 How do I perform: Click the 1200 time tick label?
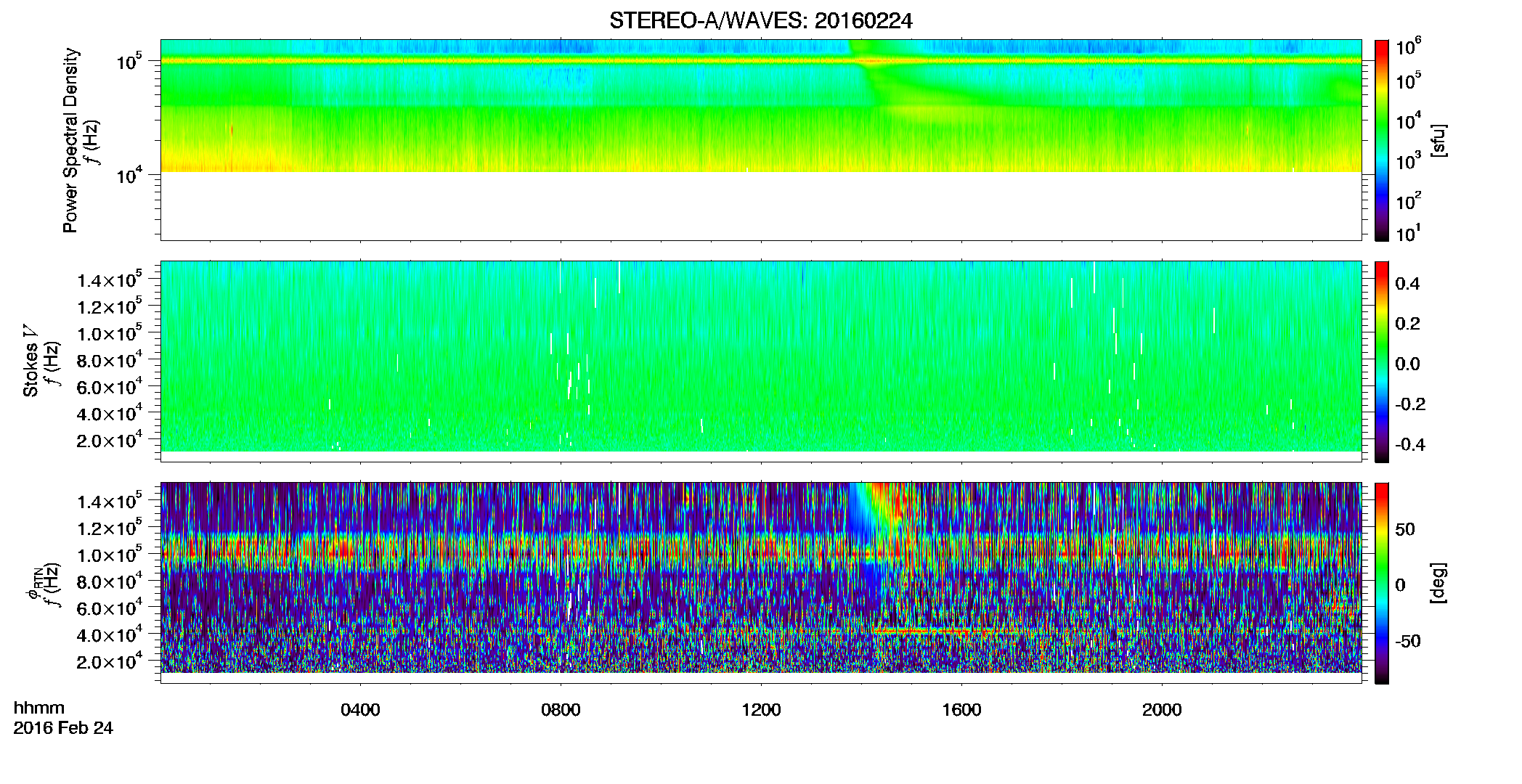761,710
